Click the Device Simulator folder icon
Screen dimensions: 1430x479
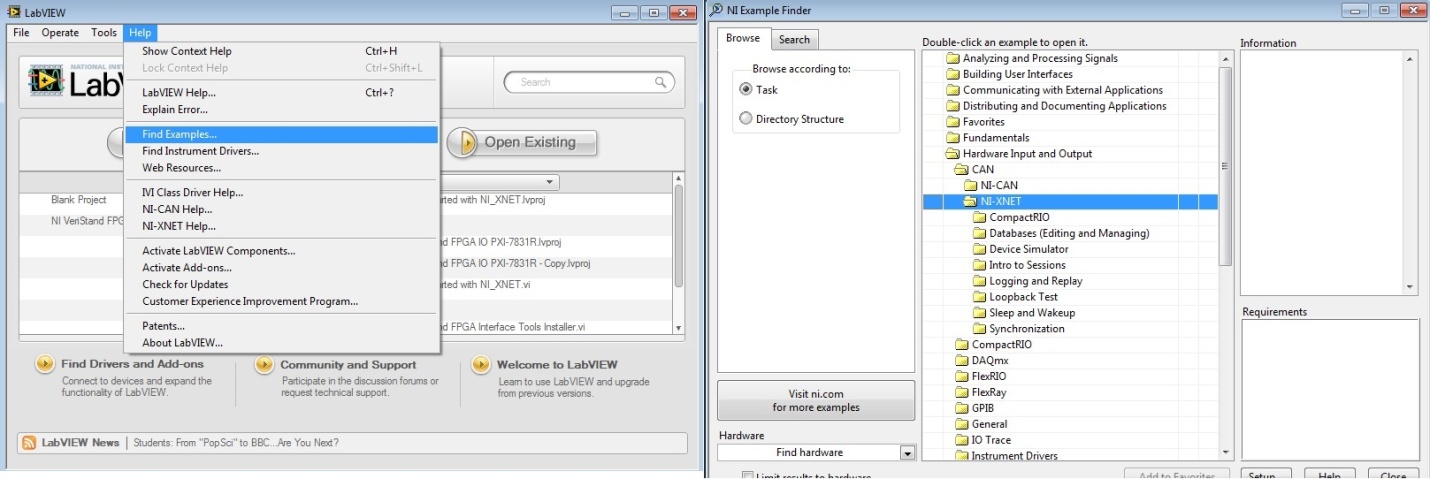click(x=979, y=249)
